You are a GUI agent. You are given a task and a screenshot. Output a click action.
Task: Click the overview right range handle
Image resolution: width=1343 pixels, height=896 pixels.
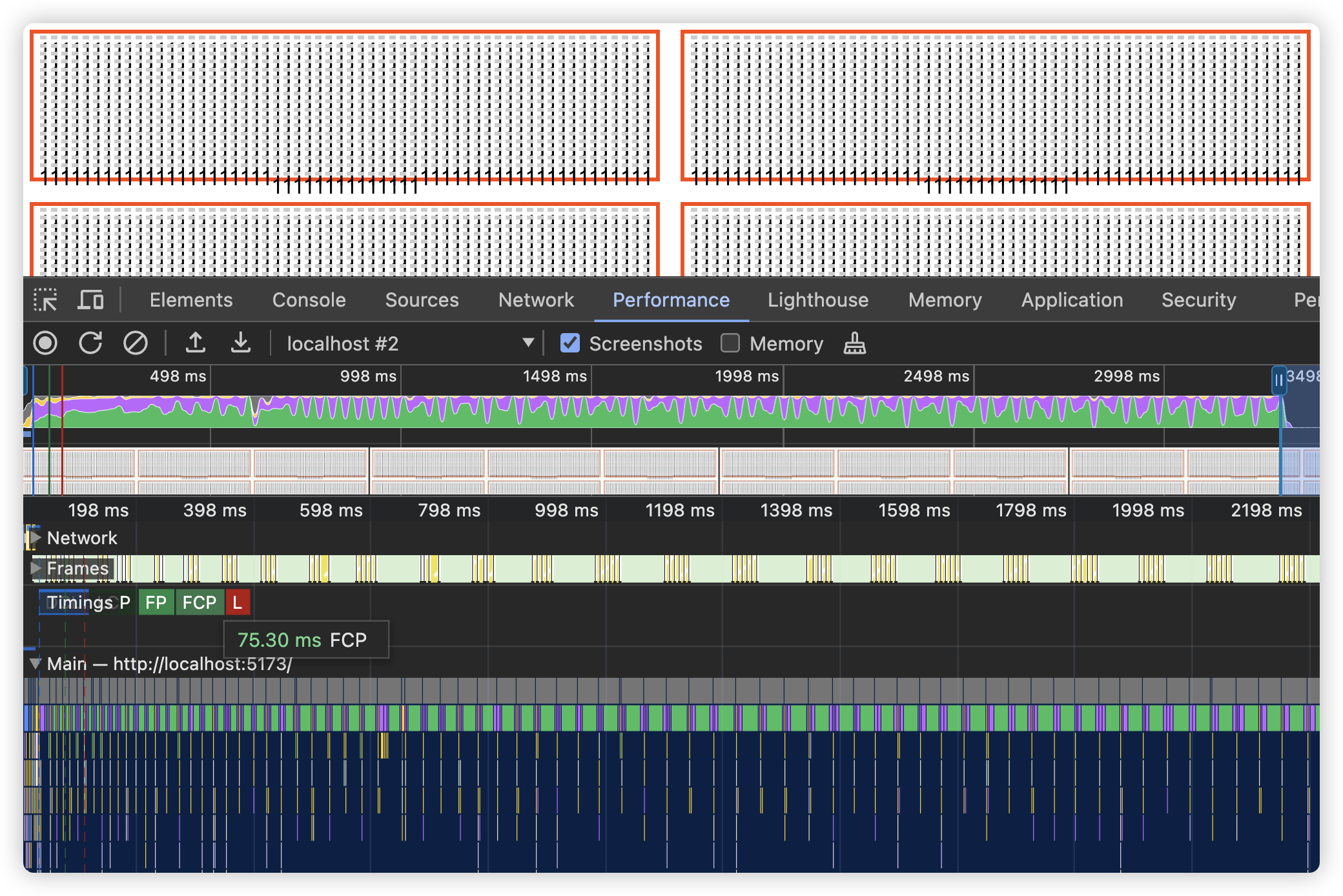pyautogui.click(x=1278, y=380)
